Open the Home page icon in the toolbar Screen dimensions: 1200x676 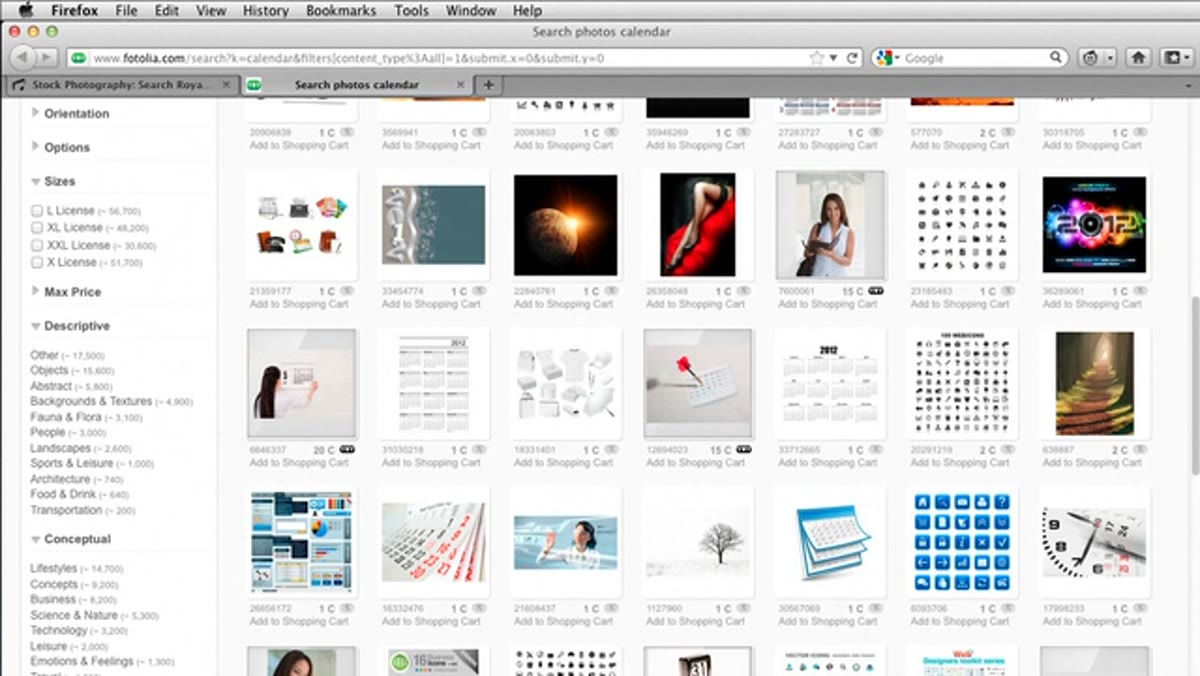(x=1138, y=58)
